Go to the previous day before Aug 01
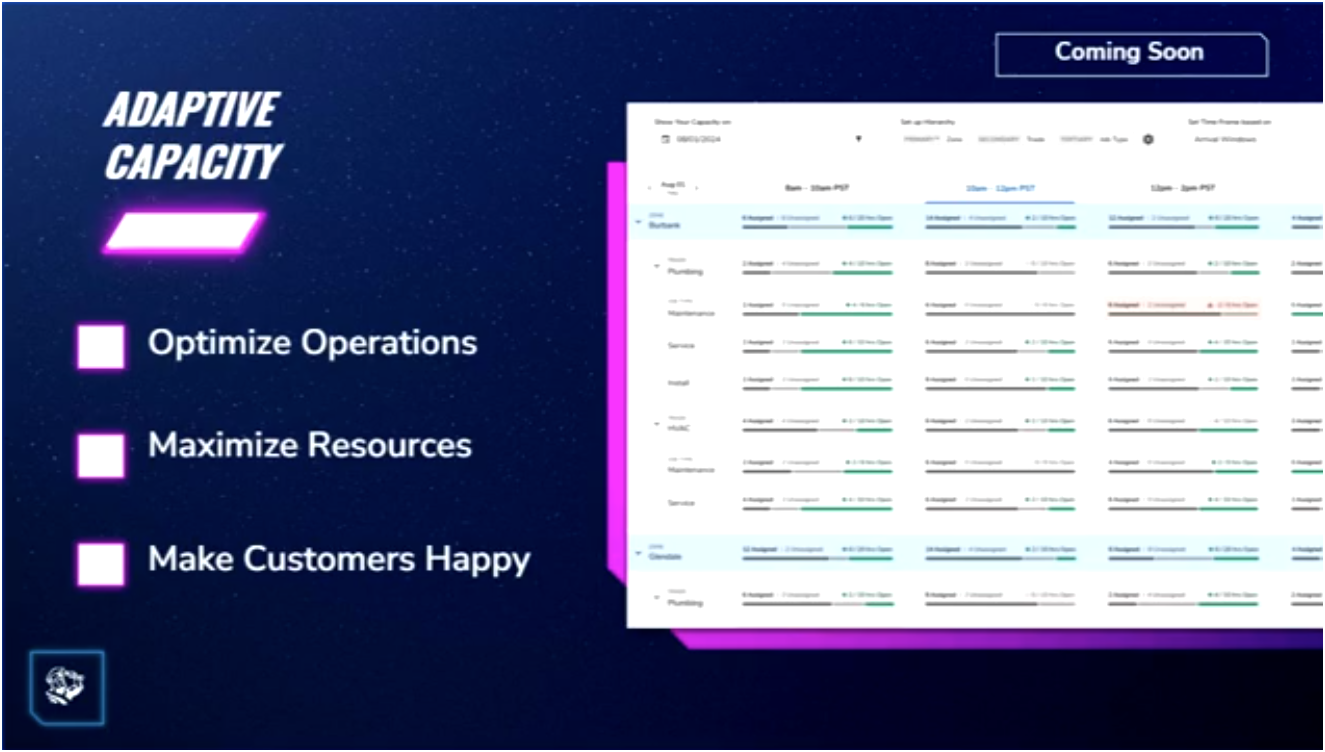 (x=650, y=187)
